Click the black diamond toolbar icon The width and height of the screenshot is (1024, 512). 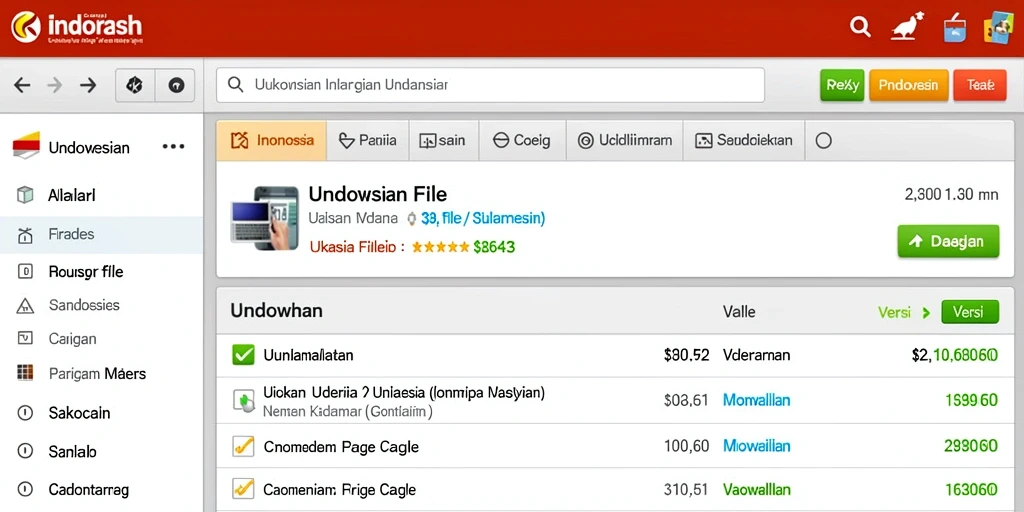coord(135,85)
